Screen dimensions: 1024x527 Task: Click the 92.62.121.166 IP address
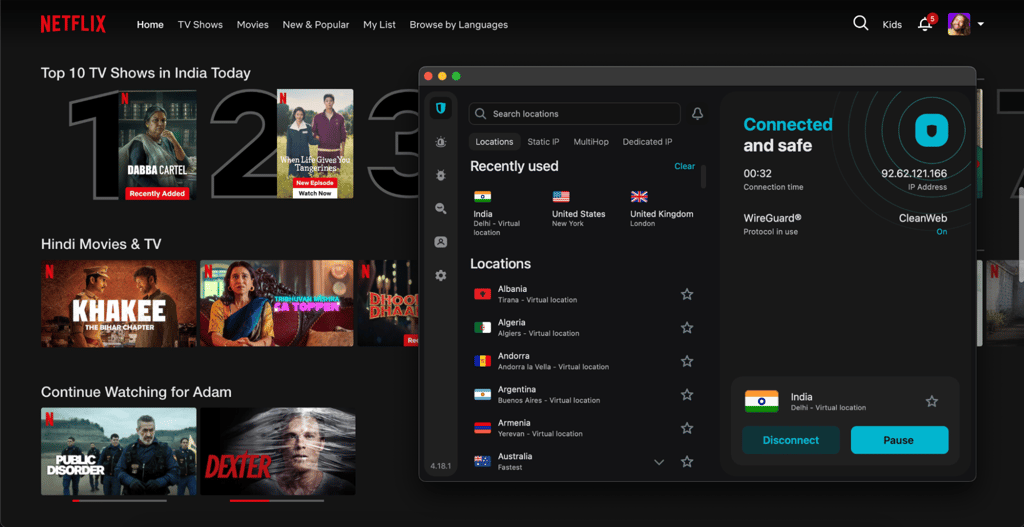coord(914,174)
